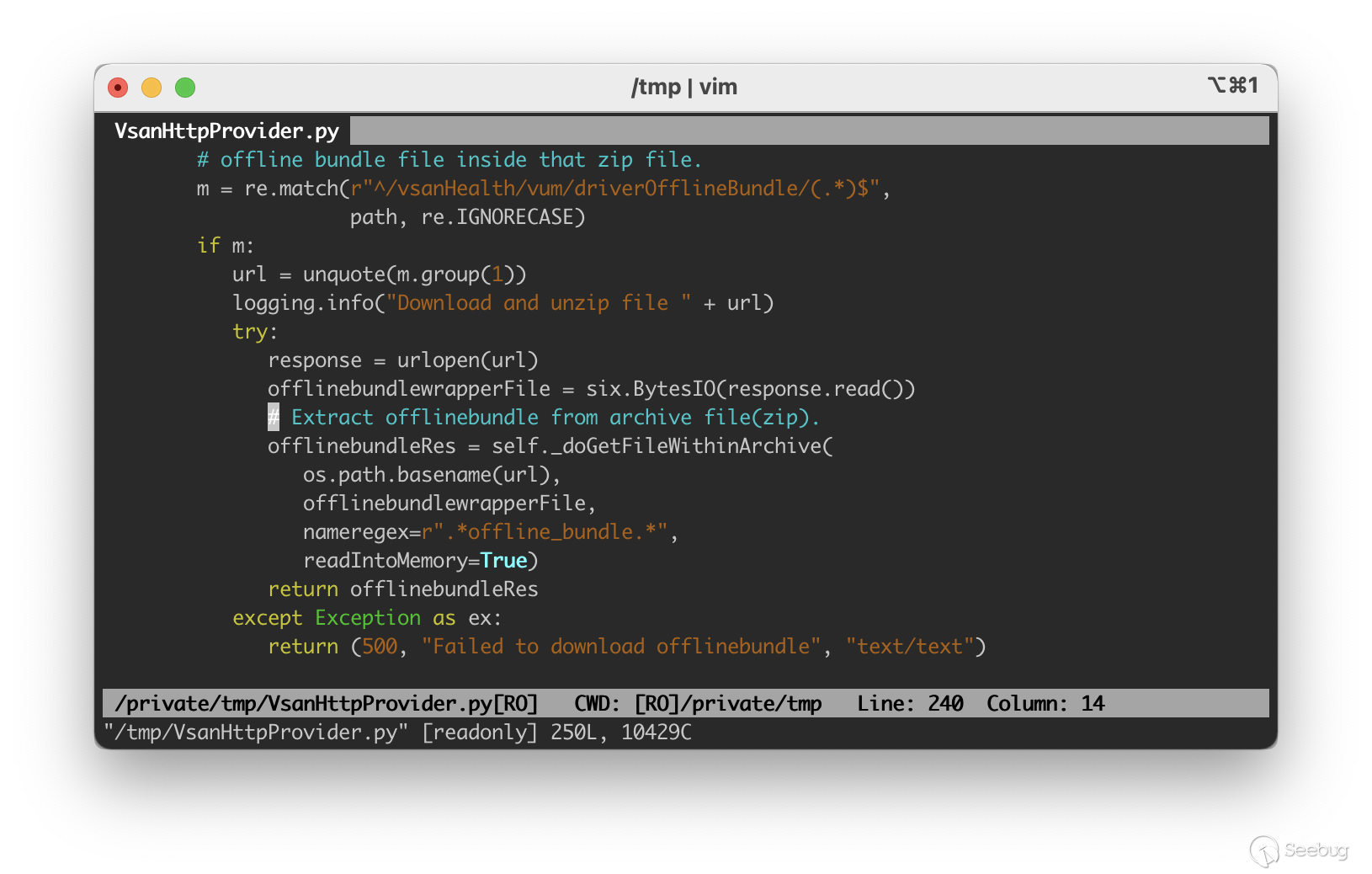
Task: Select the VsanHttpProvider.py vim tab
Action: pos(226,131)
